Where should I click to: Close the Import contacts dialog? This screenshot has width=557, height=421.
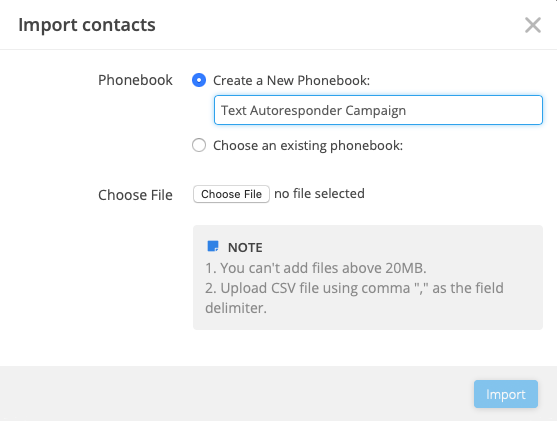click(533, 25)
